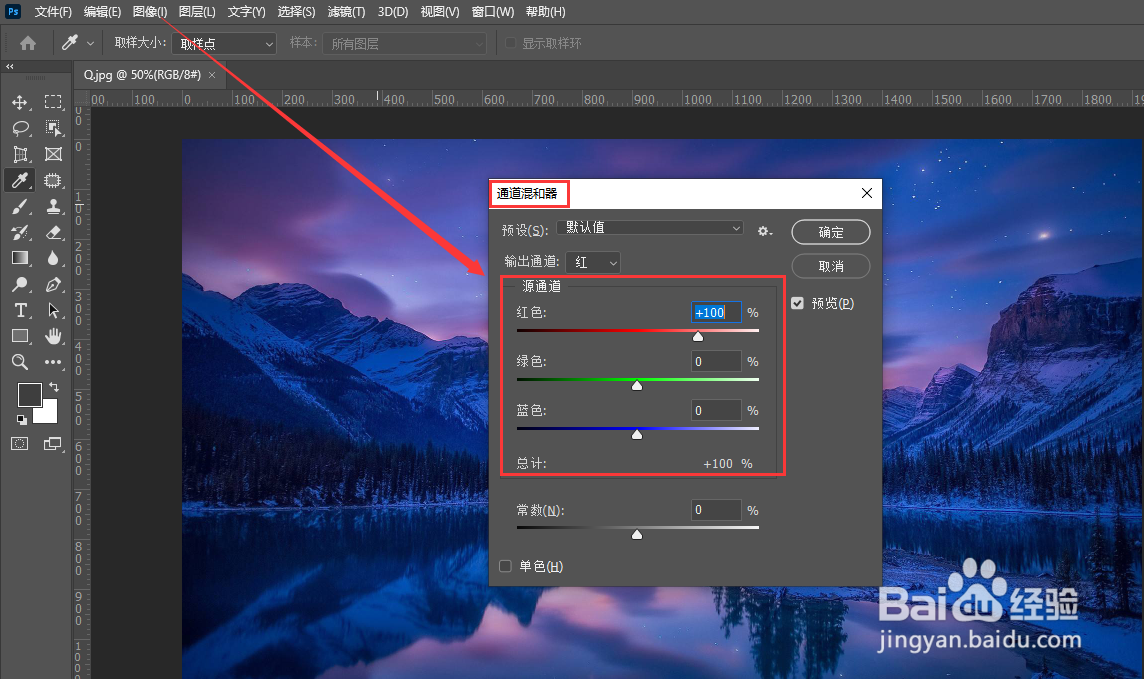The width and height of the screenshot is (1144, 679).
Task: Select the Eraser tool
Action: pos(53,233)
